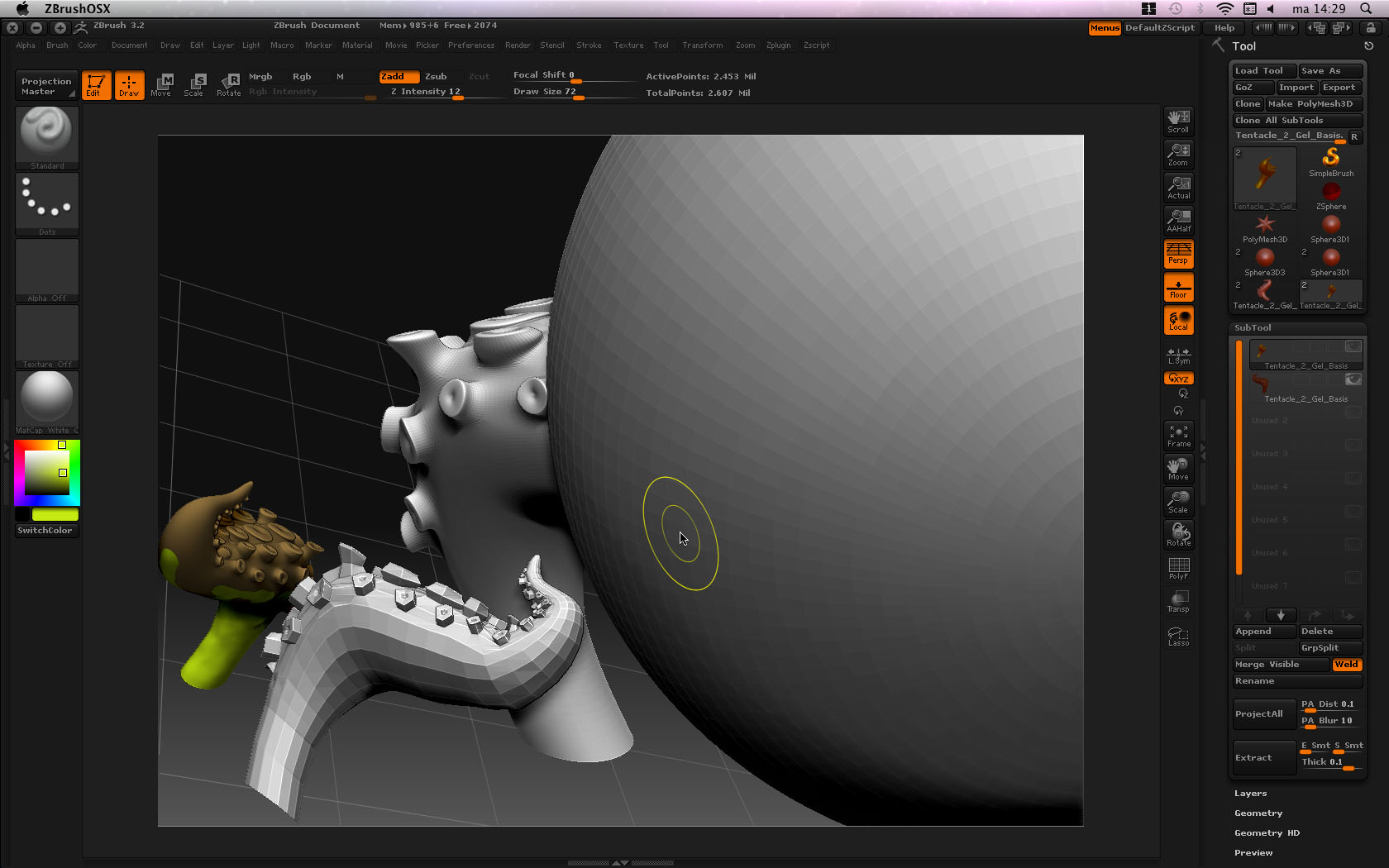Open the Transform menu
The height and width of the screenshot is (868, 1389).
pyautogui.click(x=703, y=45)
